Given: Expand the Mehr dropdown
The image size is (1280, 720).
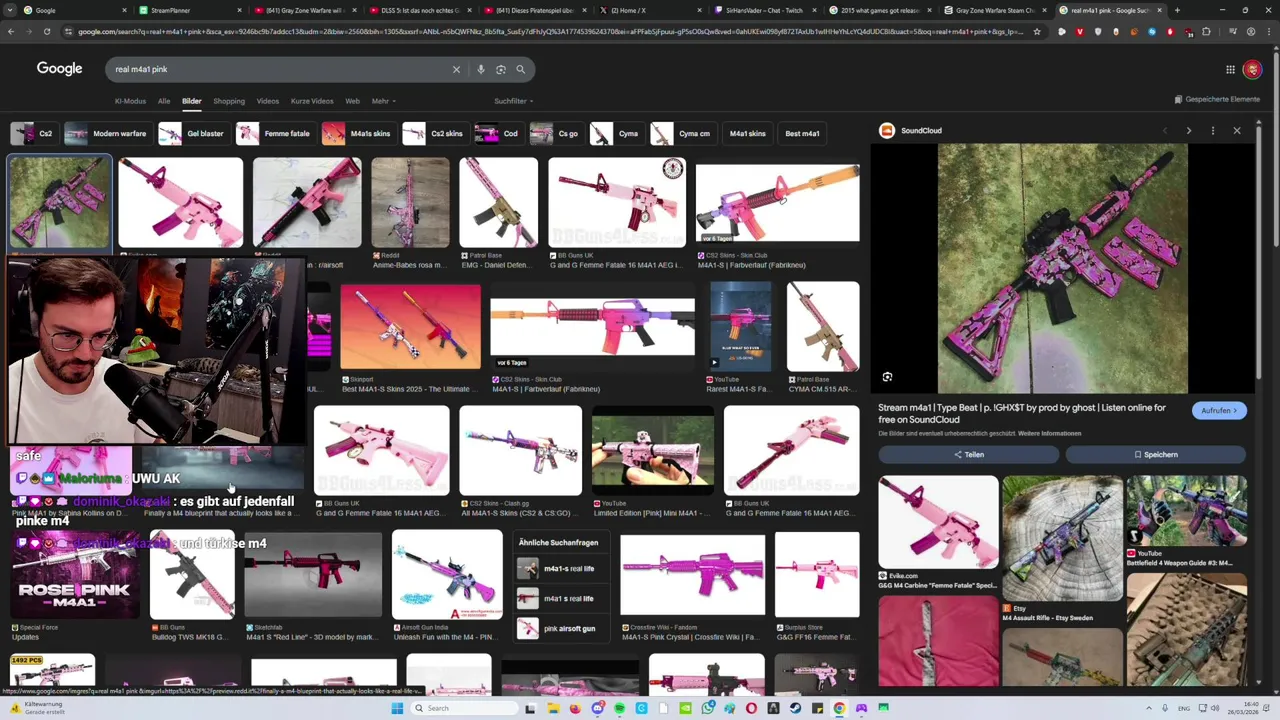Looking at the screenshot, I should coord(383,101).
